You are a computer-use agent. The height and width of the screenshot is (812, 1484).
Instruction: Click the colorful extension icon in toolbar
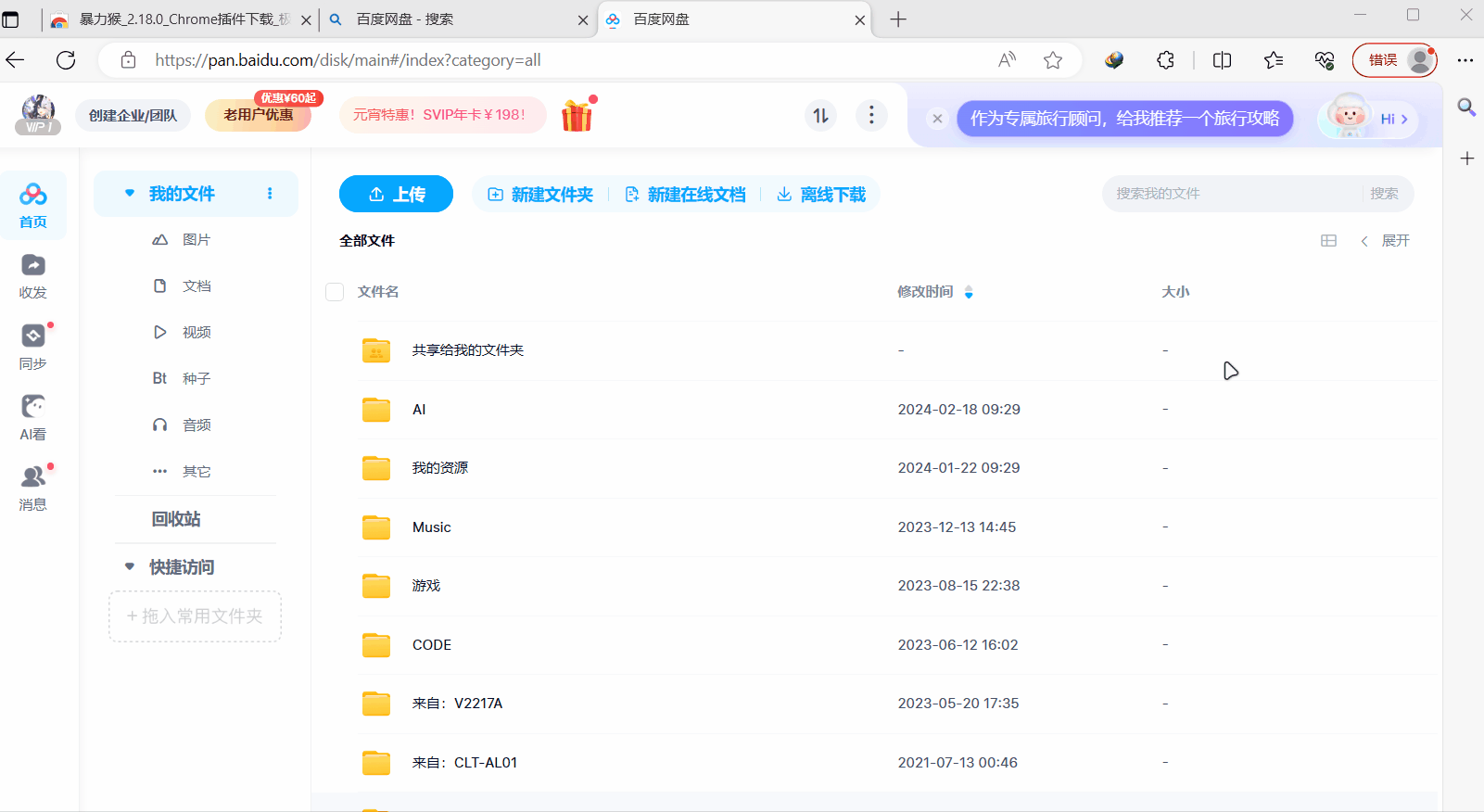point(1114,60)
